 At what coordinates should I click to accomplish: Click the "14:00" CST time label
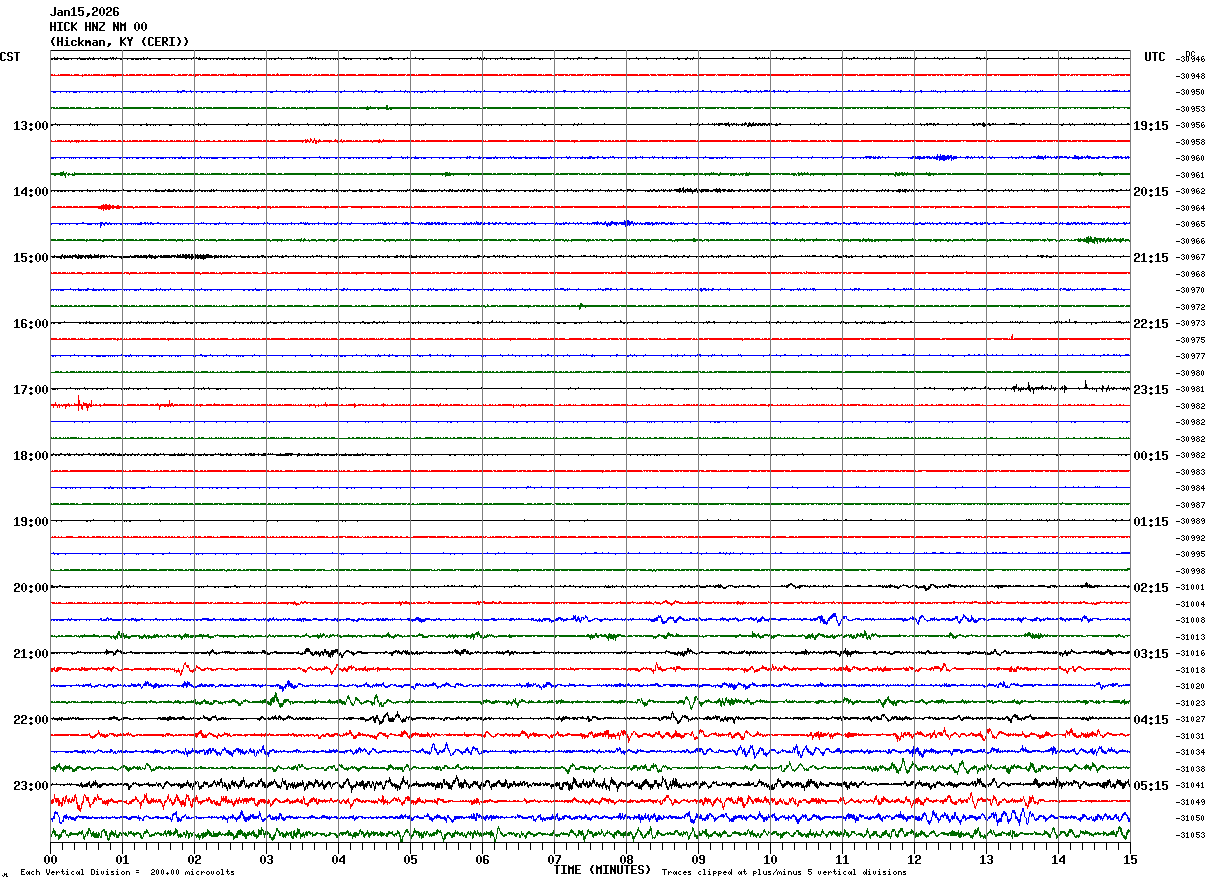(31, 192)
